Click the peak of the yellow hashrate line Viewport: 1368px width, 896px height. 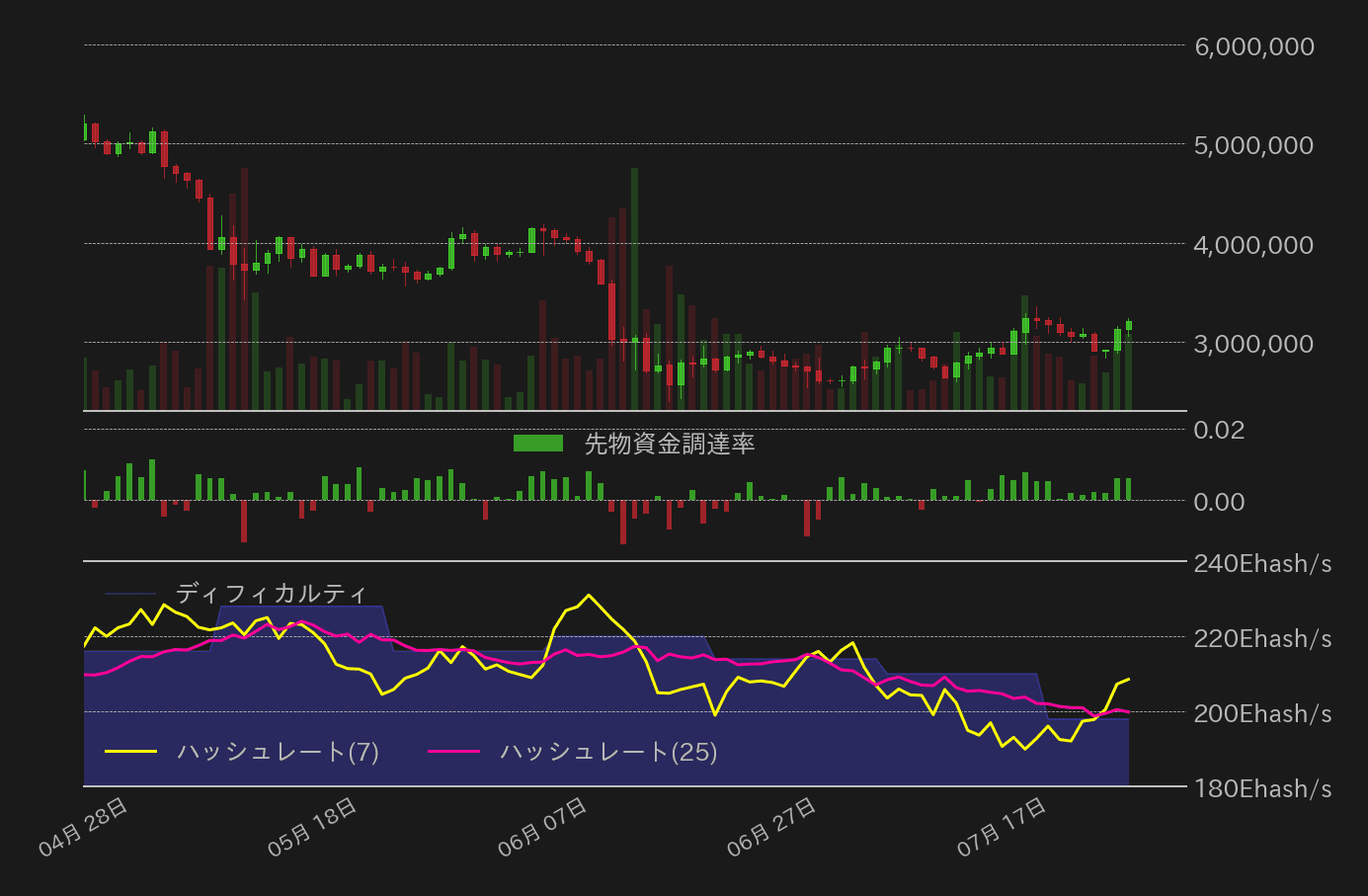point(590,596)
